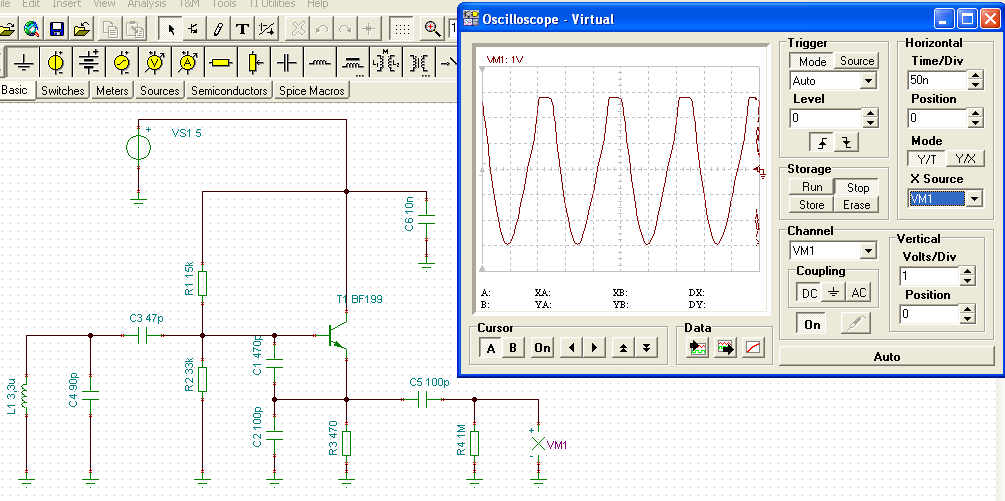Click the Volts/Div input field

[929, 277]
